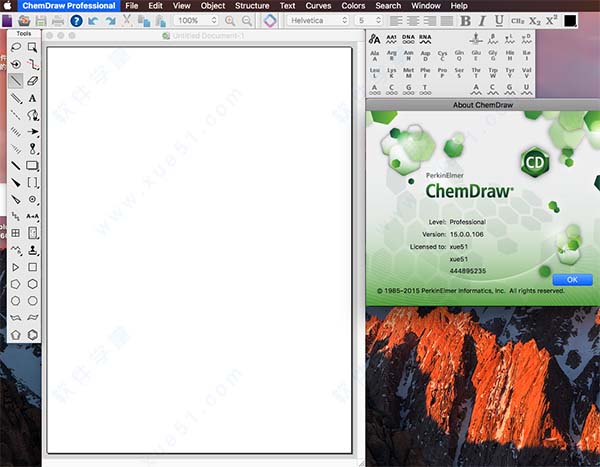
Task: Select the Cyclobutane ring tool
Action: [33, 267]
